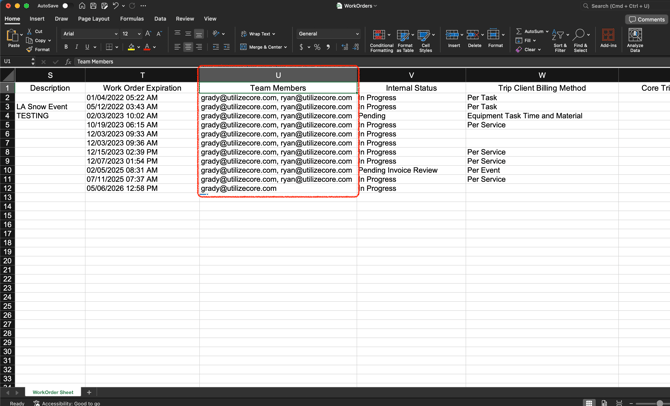
Task: Open the Page Layout ribbon tab
Action: [x=94, y=19]
